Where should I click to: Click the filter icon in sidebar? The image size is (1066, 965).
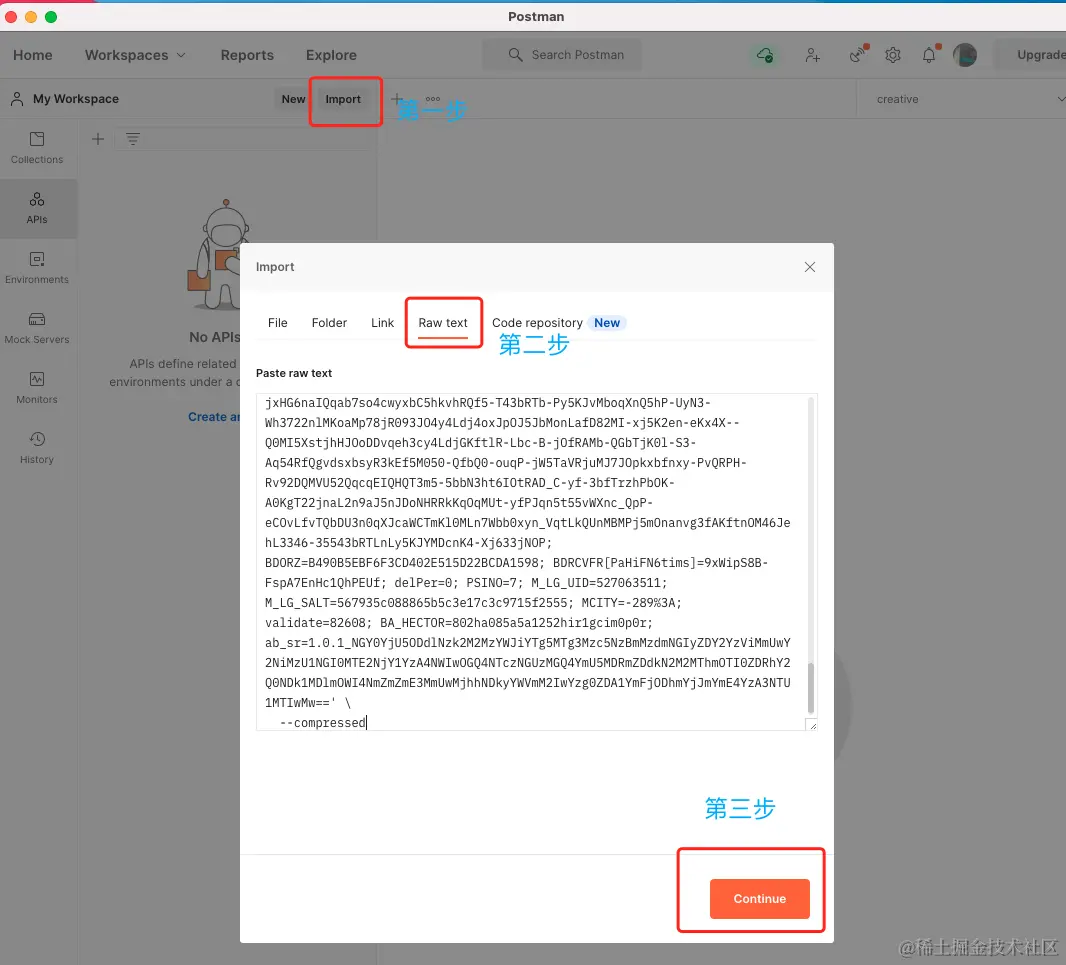pos(133,139)
